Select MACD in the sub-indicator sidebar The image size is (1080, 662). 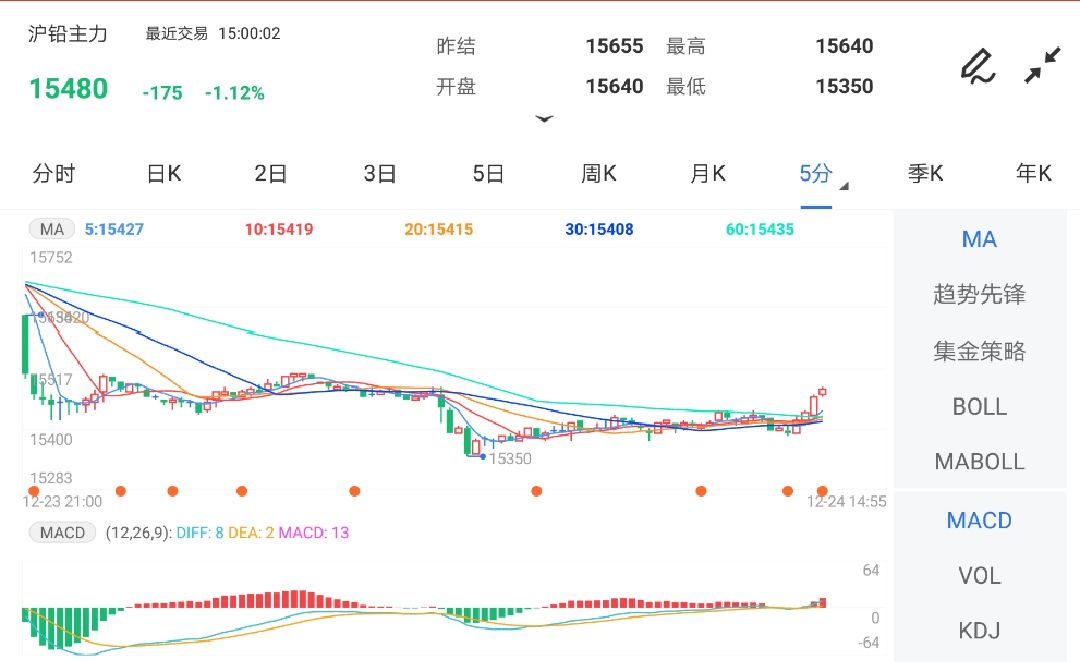click(x=979, y=521)
